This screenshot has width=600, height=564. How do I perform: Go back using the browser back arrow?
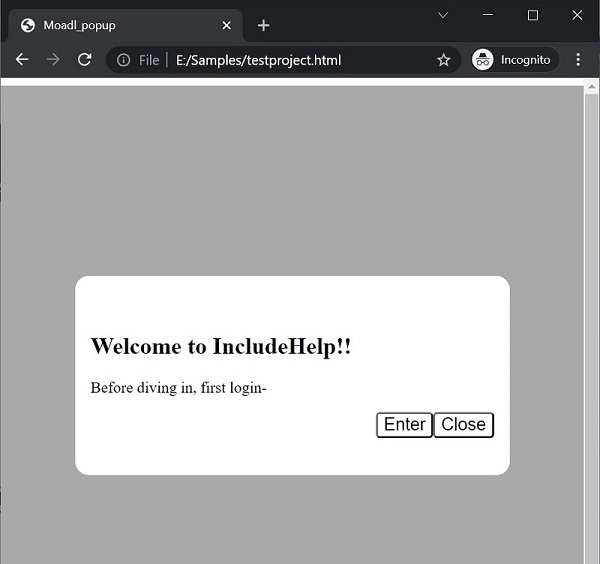(22, 60)
